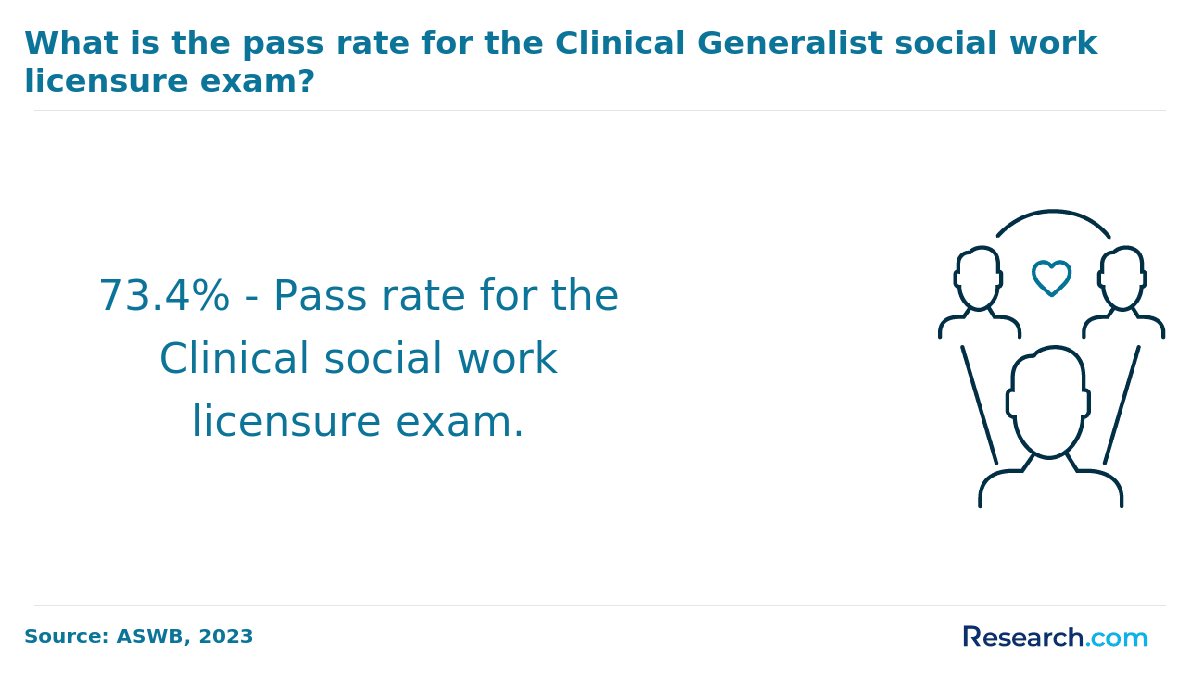Click the right diagonal line of illustration
This screenshot has width=1200, height=680.
1122,405
